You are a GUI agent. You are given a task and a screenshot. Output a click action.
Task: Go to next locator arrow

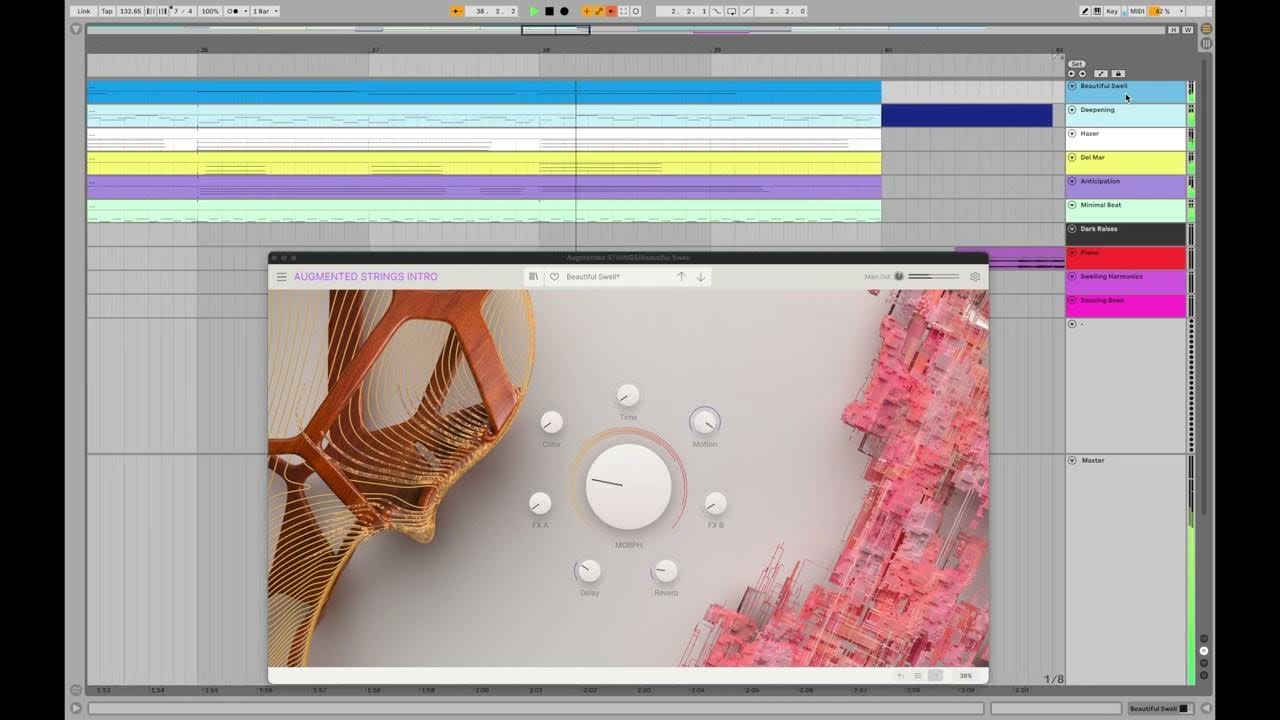(x=1082, y=73)
